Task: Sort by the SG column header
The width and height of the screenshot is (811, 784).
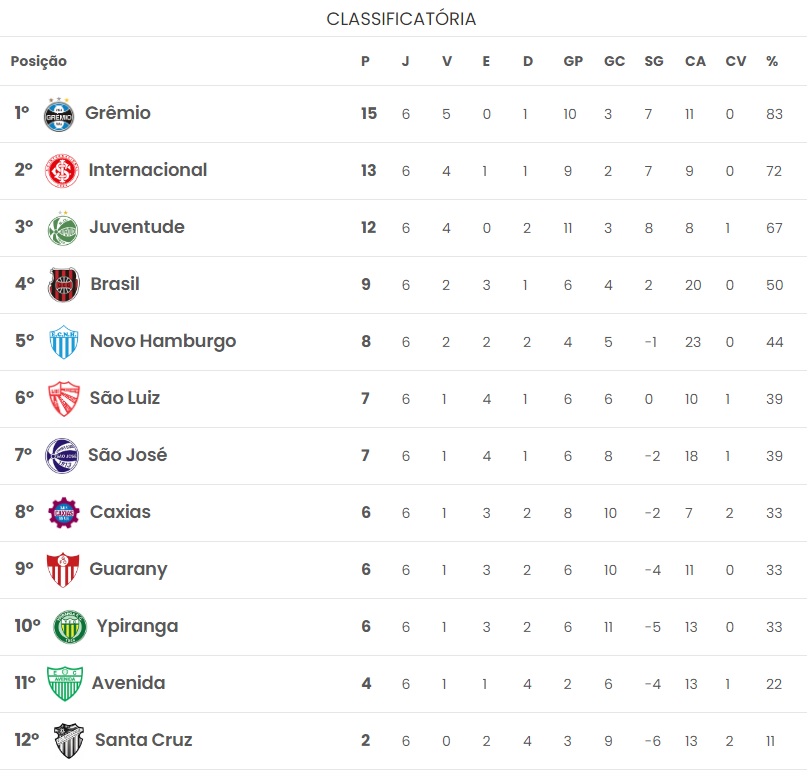Action: point(654,61)
